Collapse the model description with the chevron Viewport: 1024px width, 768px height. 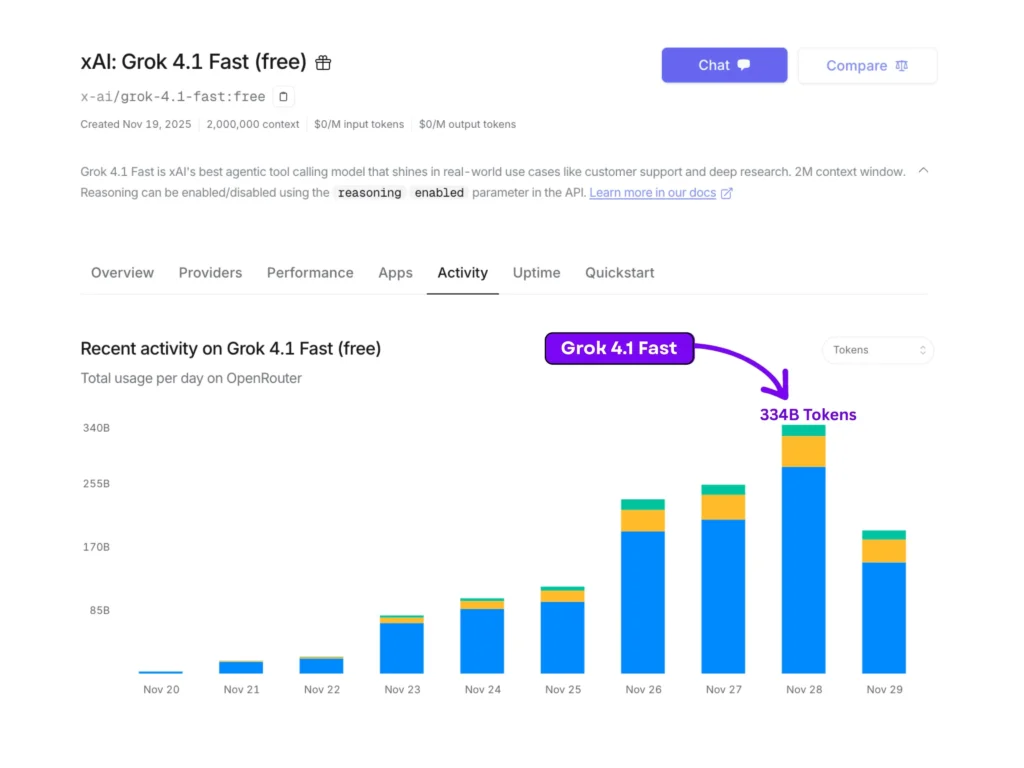(x=923, y=170)
